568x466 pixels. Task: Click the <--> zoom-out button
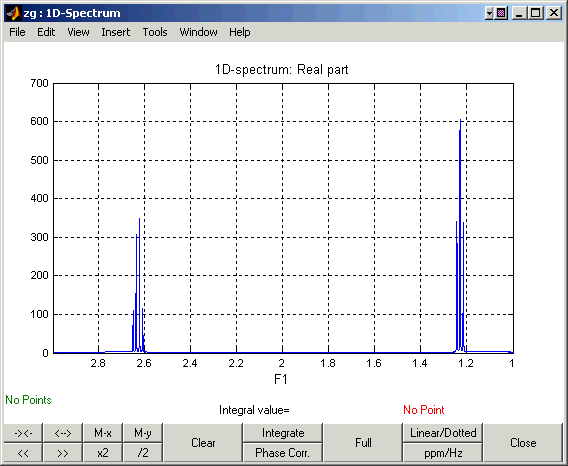tap(63, 433)
